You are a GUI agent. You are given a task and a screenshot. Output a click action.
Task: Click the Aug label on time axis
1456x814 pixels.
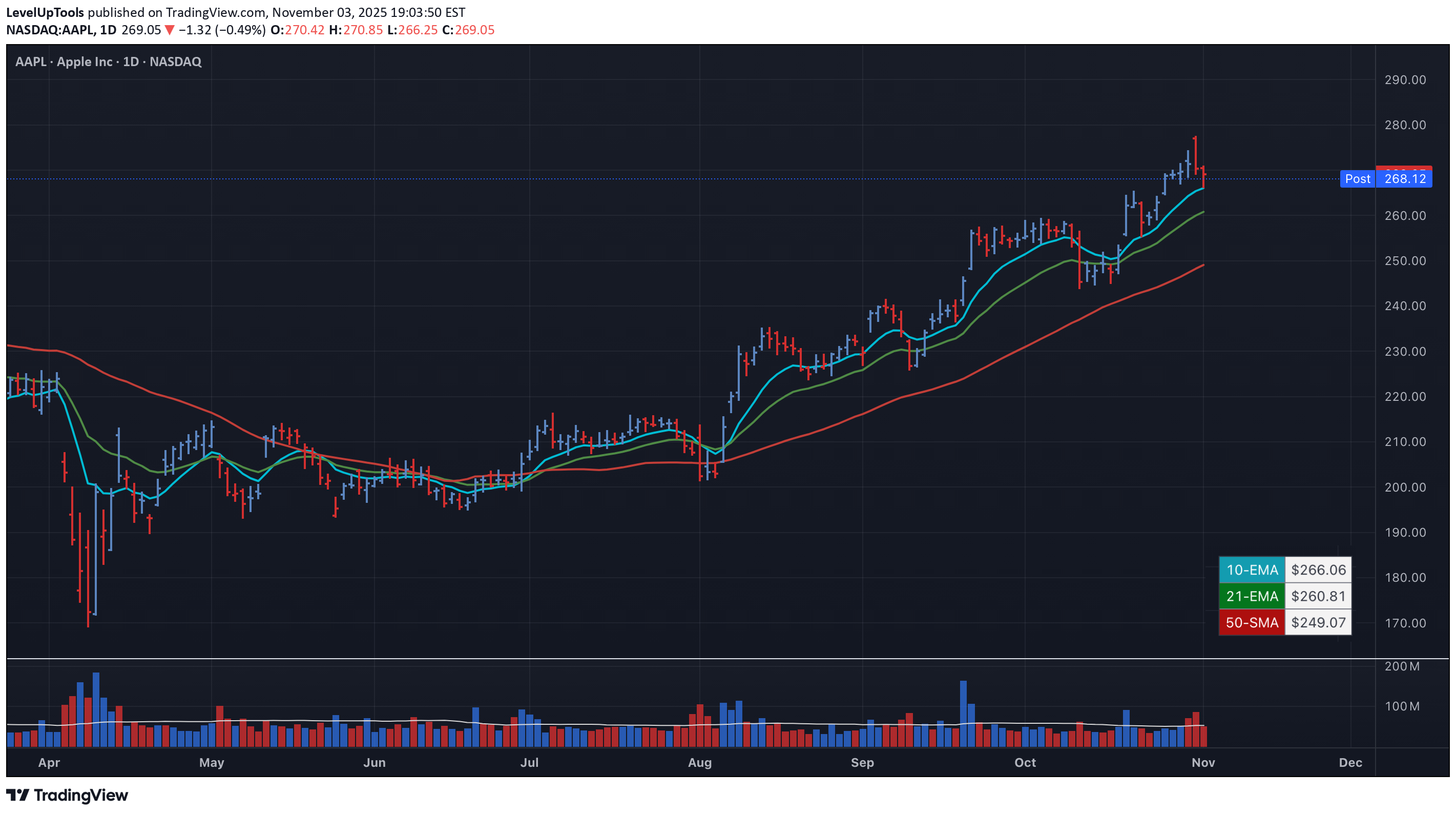coord(699,762)
